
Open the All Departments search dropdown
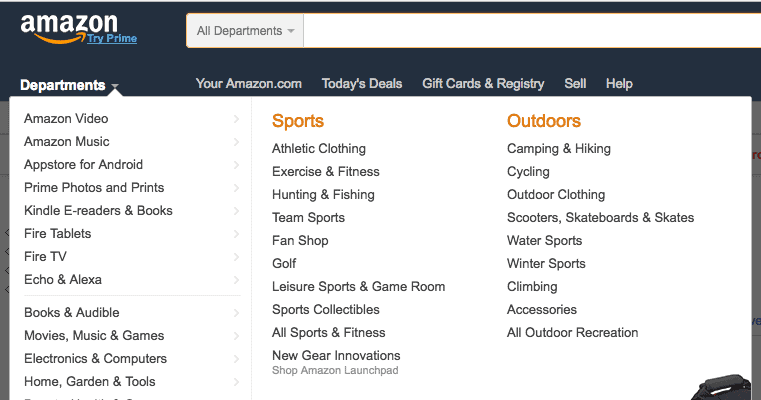(245, 31)
